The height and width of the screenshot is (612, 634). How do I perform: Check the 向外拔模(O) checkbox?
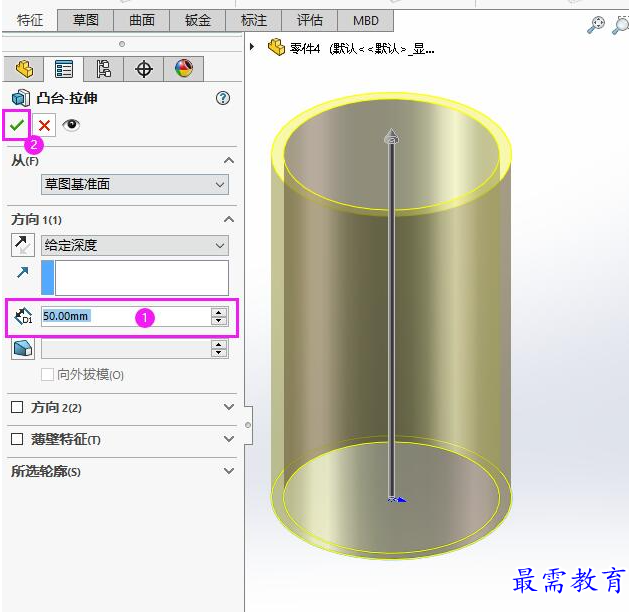coord(47,374)
